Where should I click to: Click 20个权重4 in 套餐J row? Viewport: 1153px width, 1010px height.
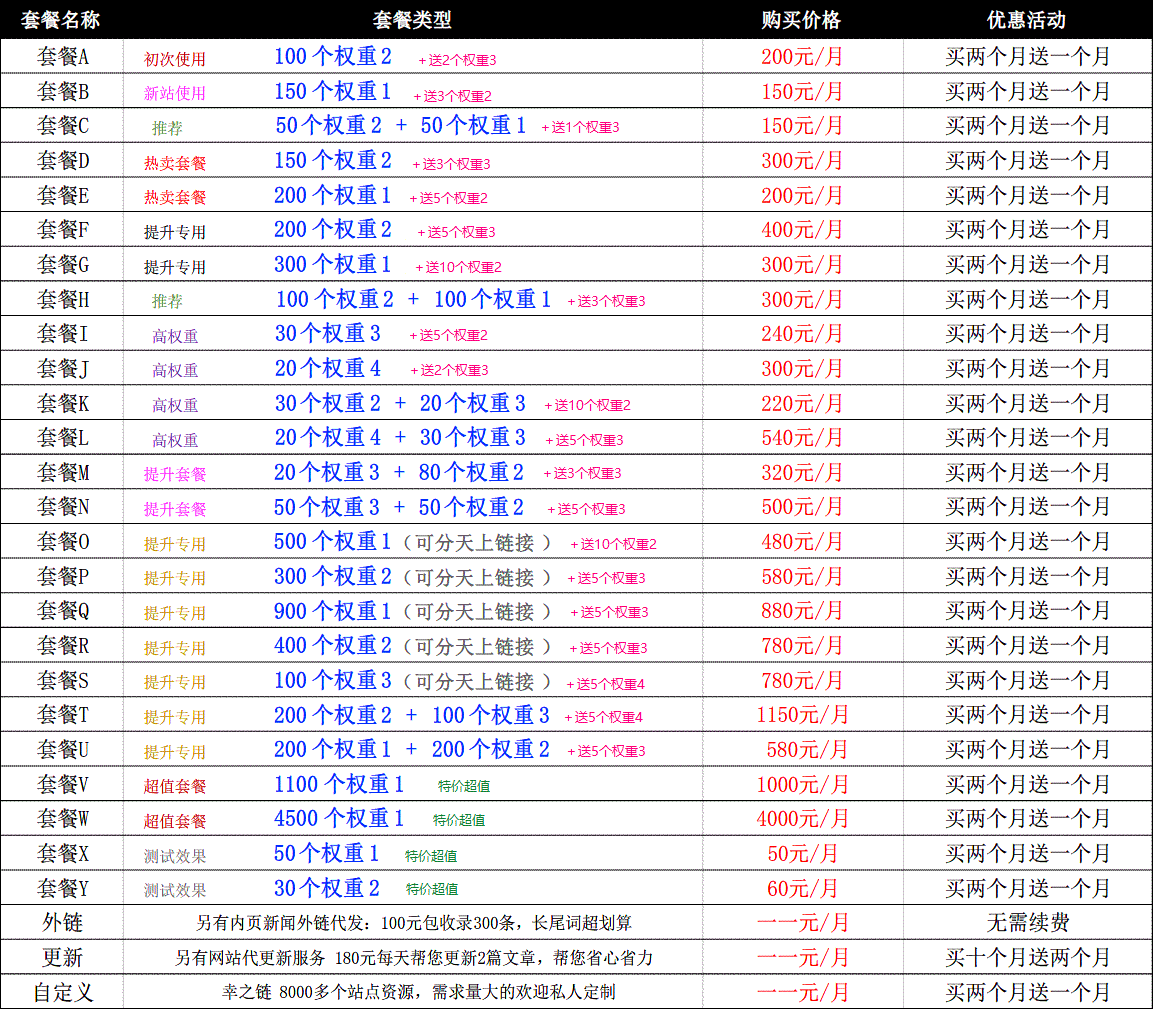coord(328,368)
